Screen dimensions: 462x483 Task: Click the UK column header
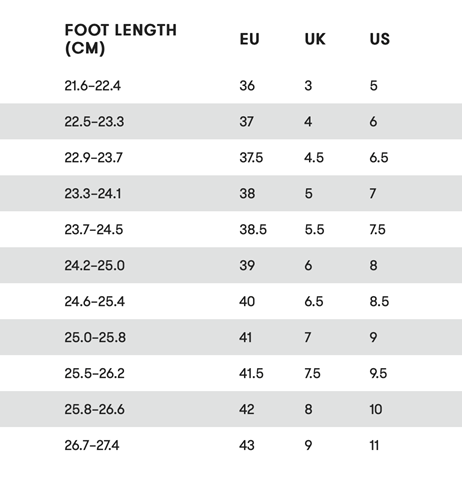point(315,39)
